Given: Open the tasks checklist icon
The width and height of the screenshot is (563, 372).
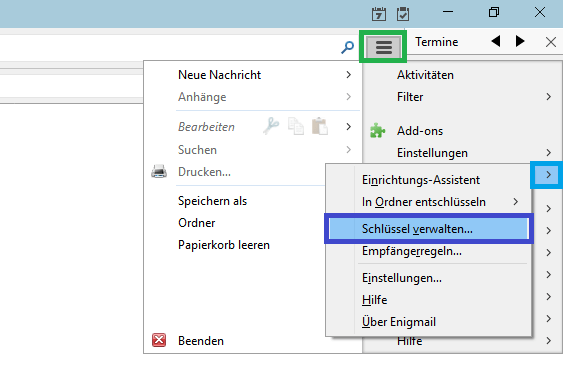Looking at the screenshot, I should click(x=403, y=14).
